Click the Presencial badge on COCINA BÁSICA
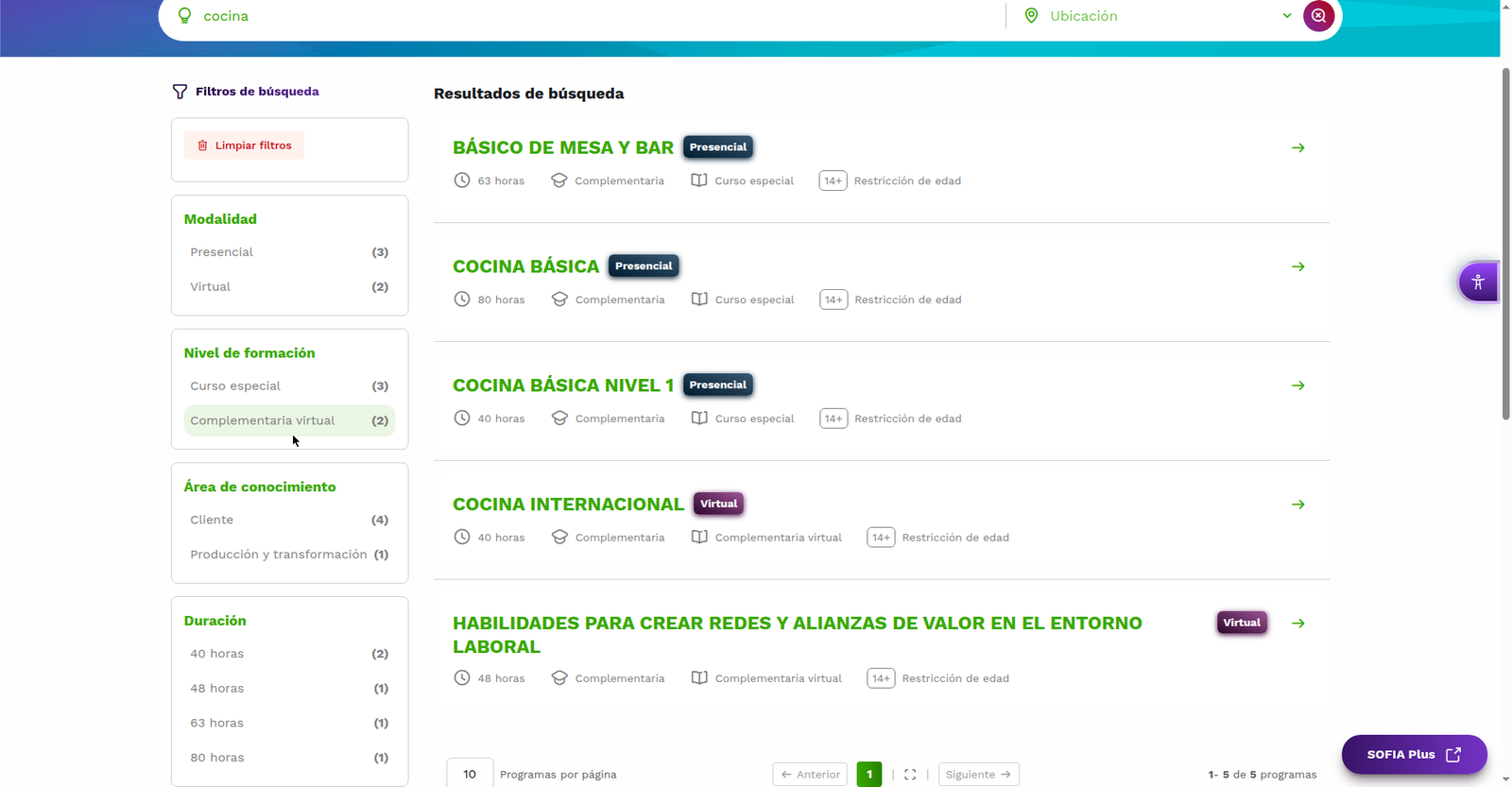The width and height of the screenshot is (1512, 787). (644, 266)
